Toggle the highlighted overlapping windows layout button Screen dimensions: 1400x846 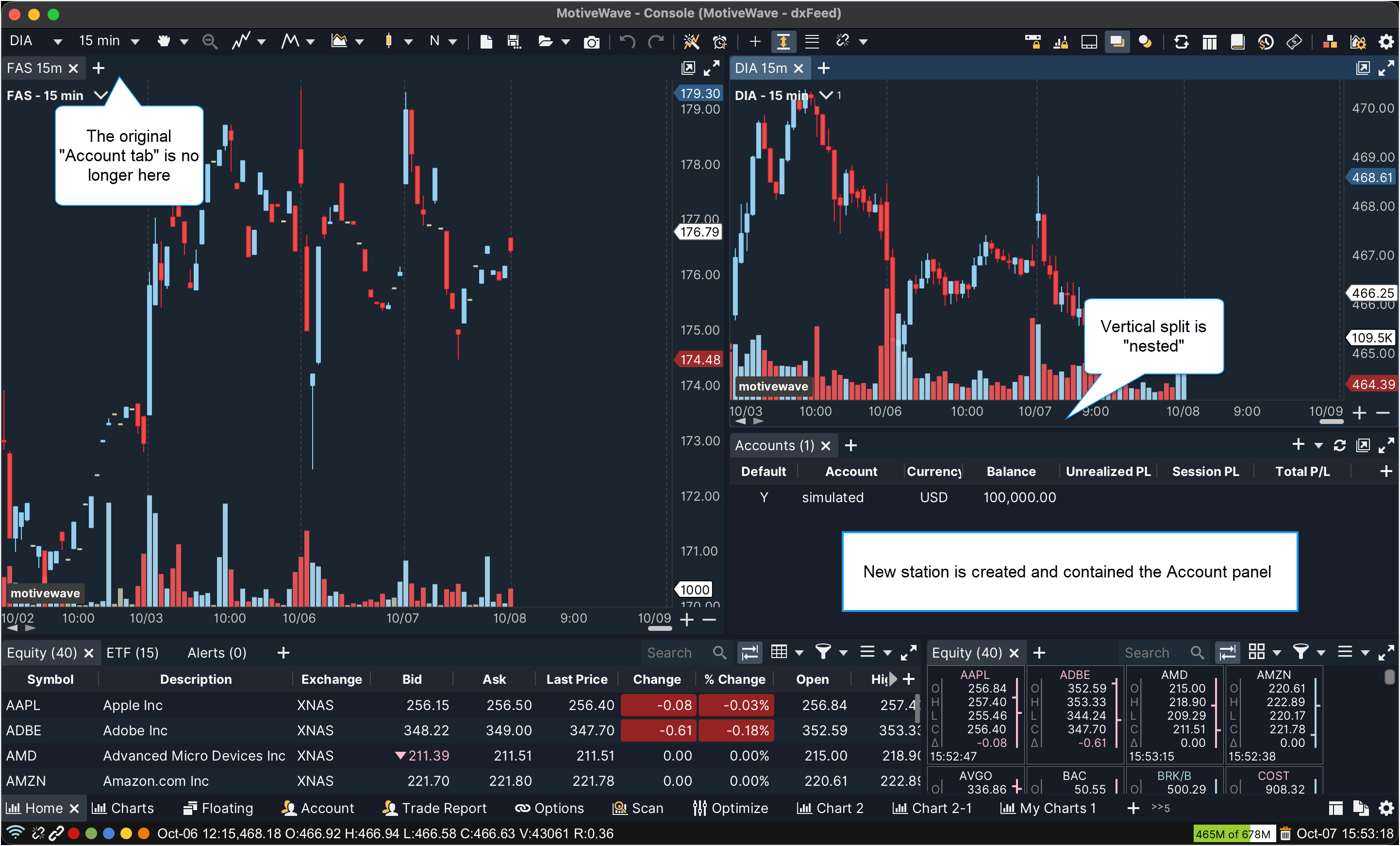(x=1117, y=41)
